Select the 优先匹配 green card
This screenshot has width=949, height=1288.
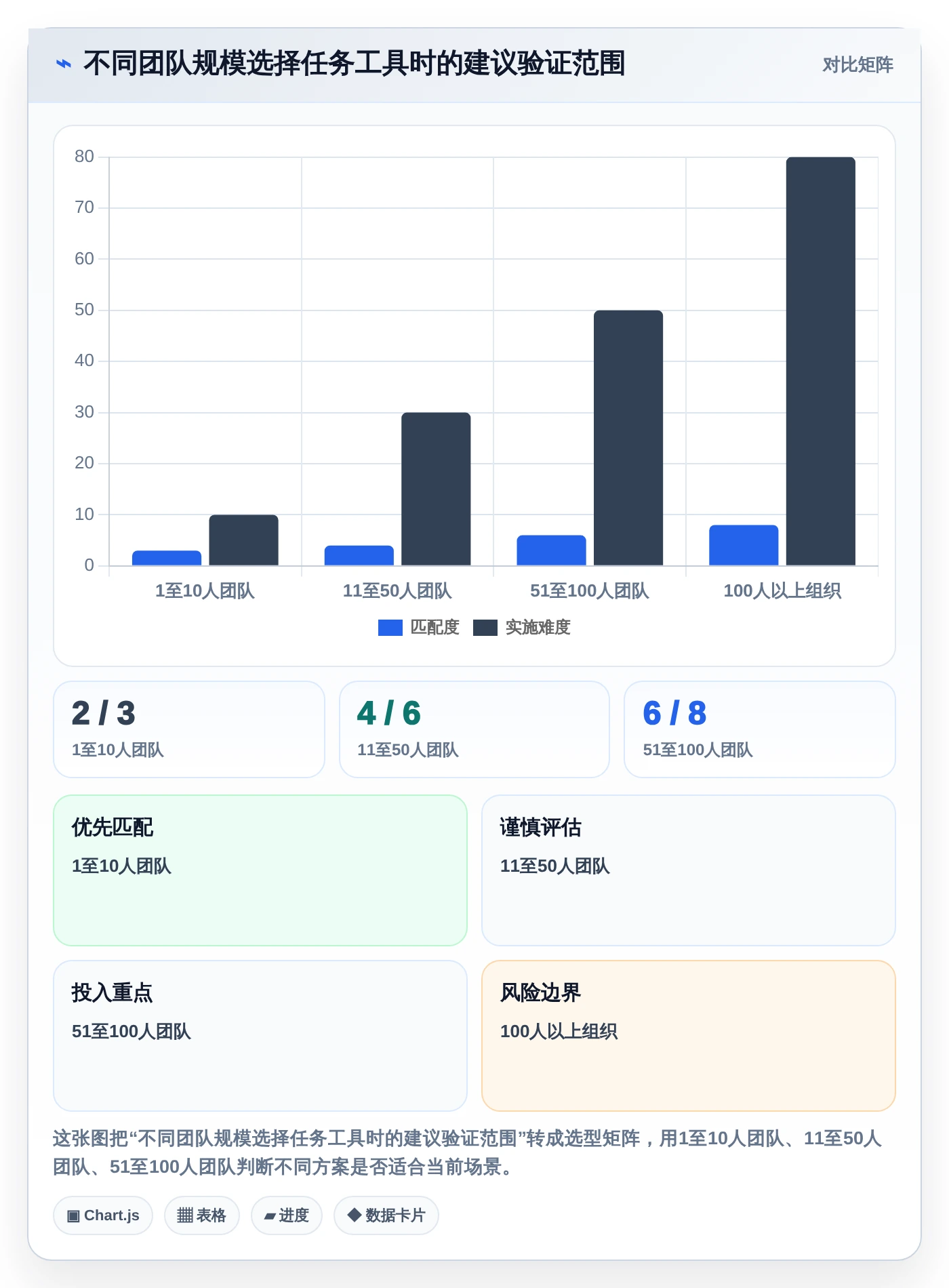coord(260,870)
